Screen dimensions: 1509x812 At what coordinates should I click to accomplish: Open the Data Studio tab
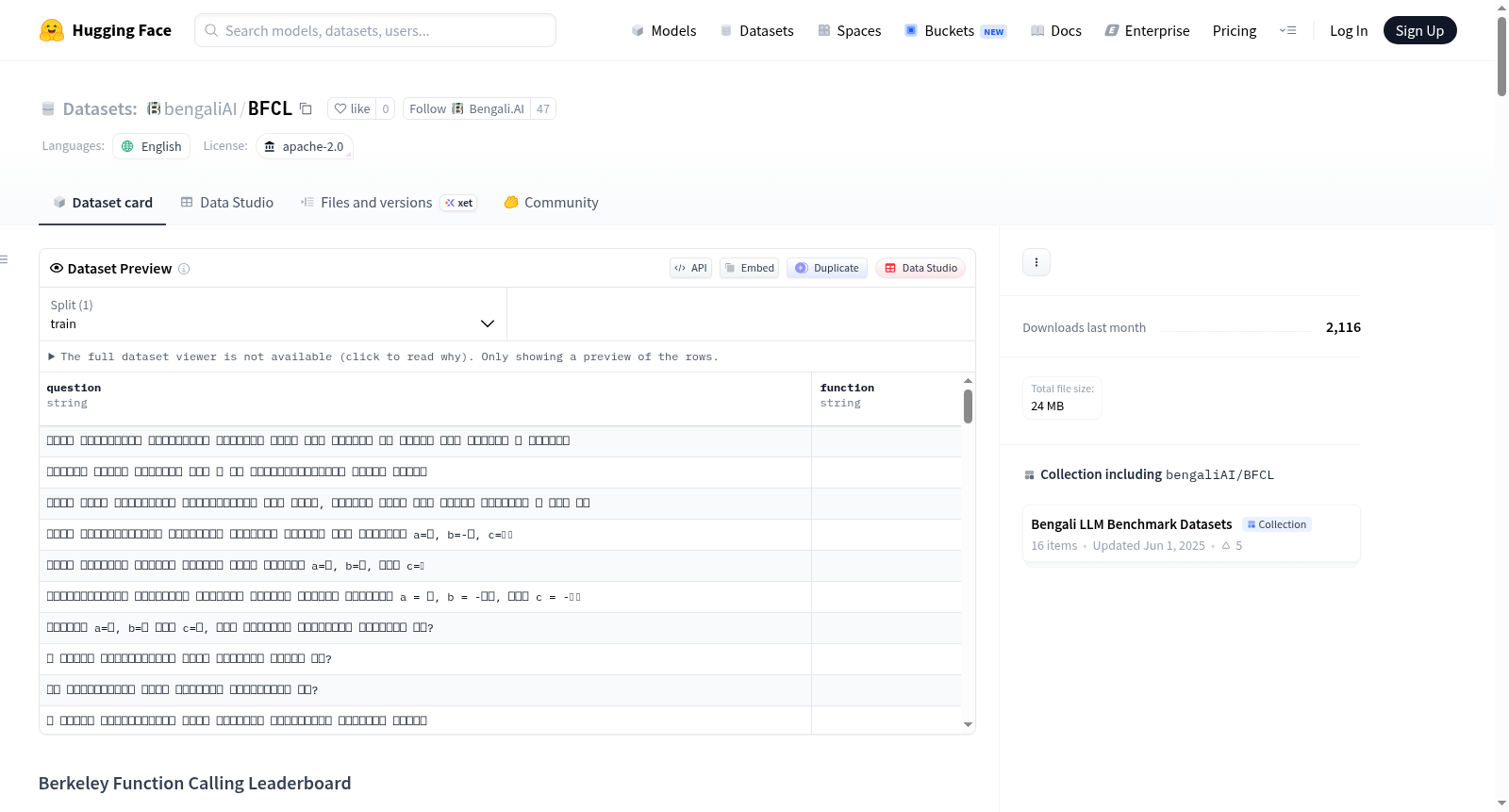[227, 203]
